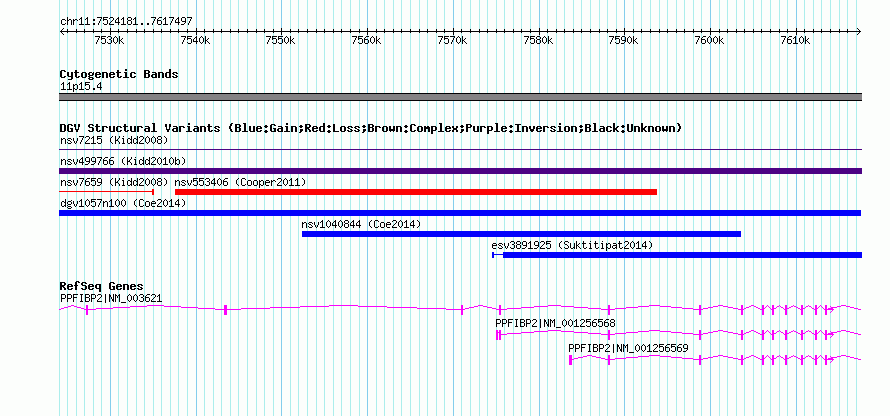Click the dgv1057n100 (Coe2014) label

coord(123,203)
